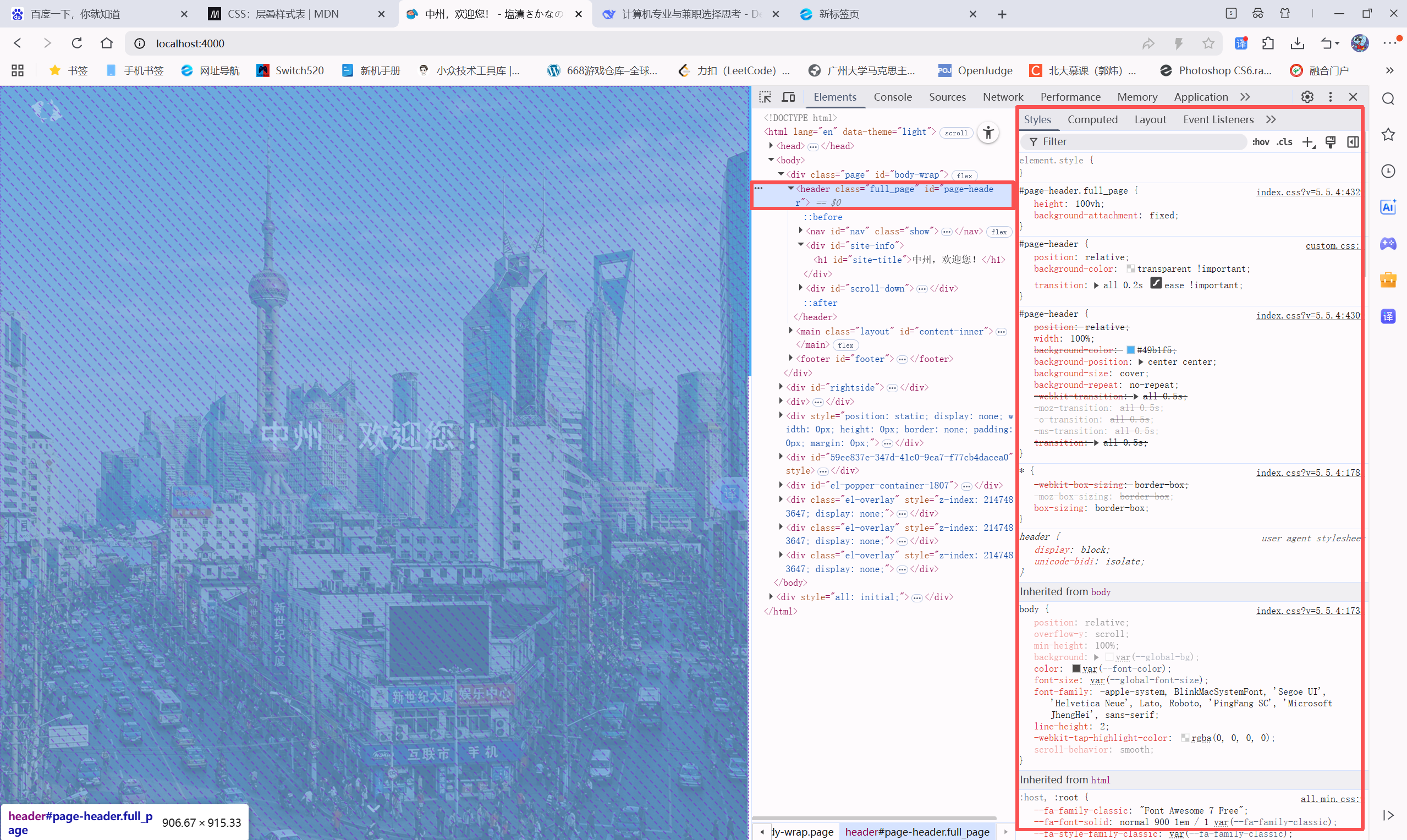Image resolution: width=1407 pixels, height=840 pixels.
Task: Click the accessibility icon beside the html tag
Action: pyautogui.click(x=988, y=133)
